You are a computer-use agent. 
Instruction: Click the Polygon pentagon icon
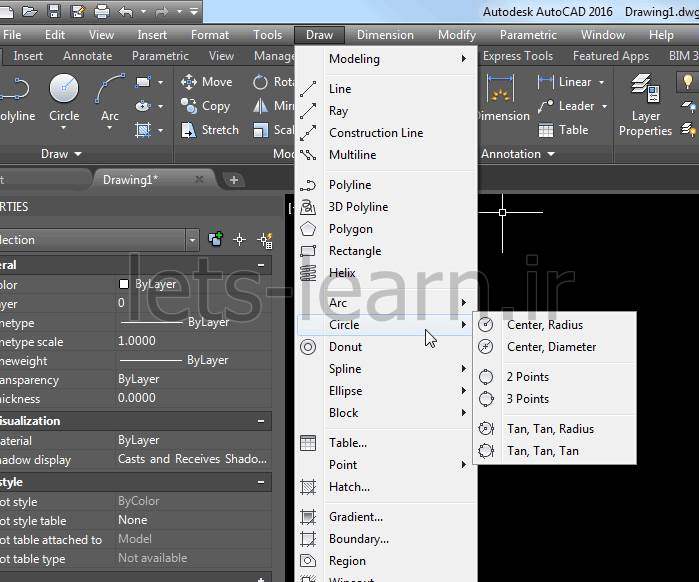click(x=308, y=229)
